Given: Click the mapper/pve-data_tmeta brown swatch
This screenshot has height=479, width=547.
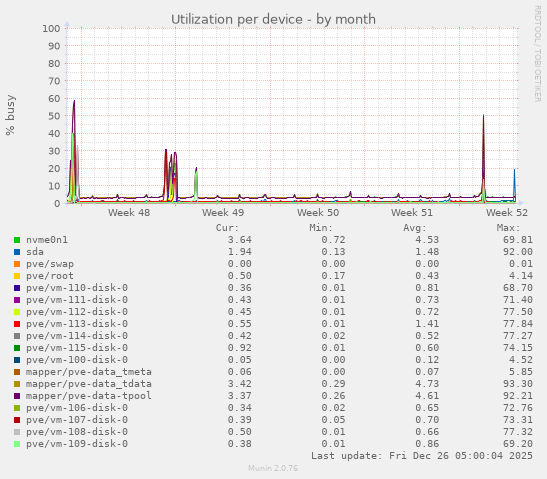Looking at the screenshot, I should [17, 372].
